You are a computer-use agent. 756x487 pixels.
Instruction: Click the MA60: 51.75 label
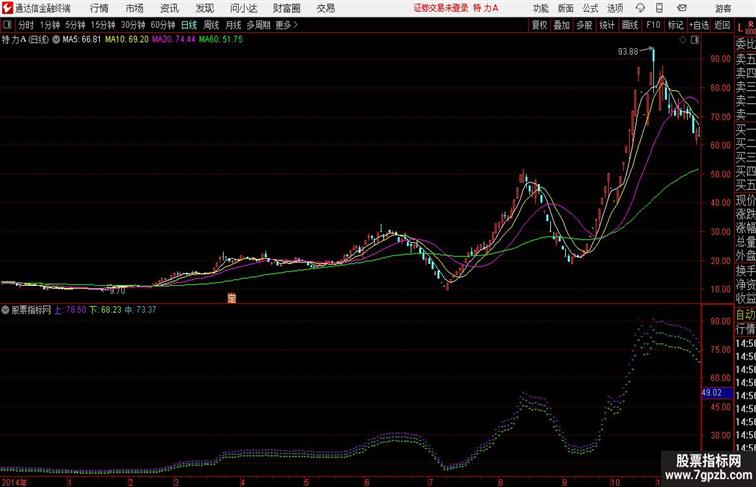pyautogui.click(x=221, y=40)
